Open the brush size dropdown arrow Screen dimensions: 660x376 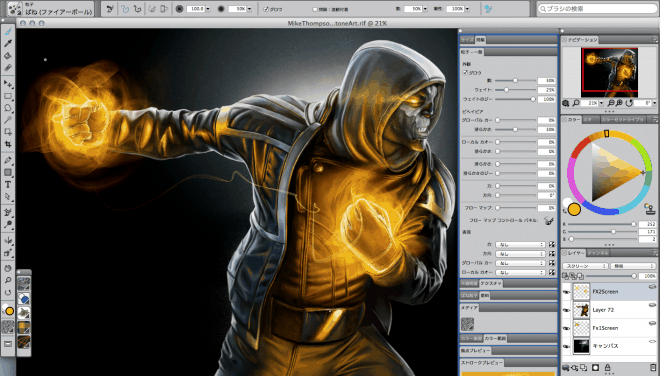tap(208, 9)
